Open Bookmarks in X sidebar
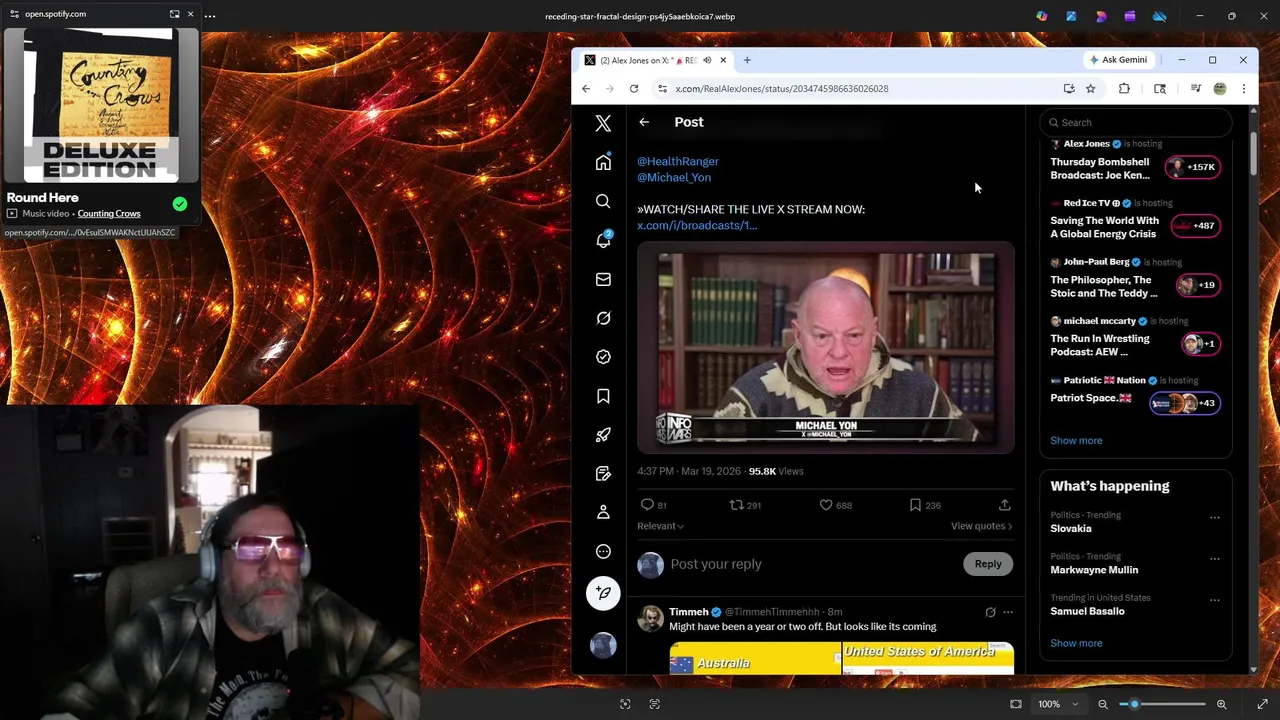This screenshot has height=720, width=1280. click(603, 396)
